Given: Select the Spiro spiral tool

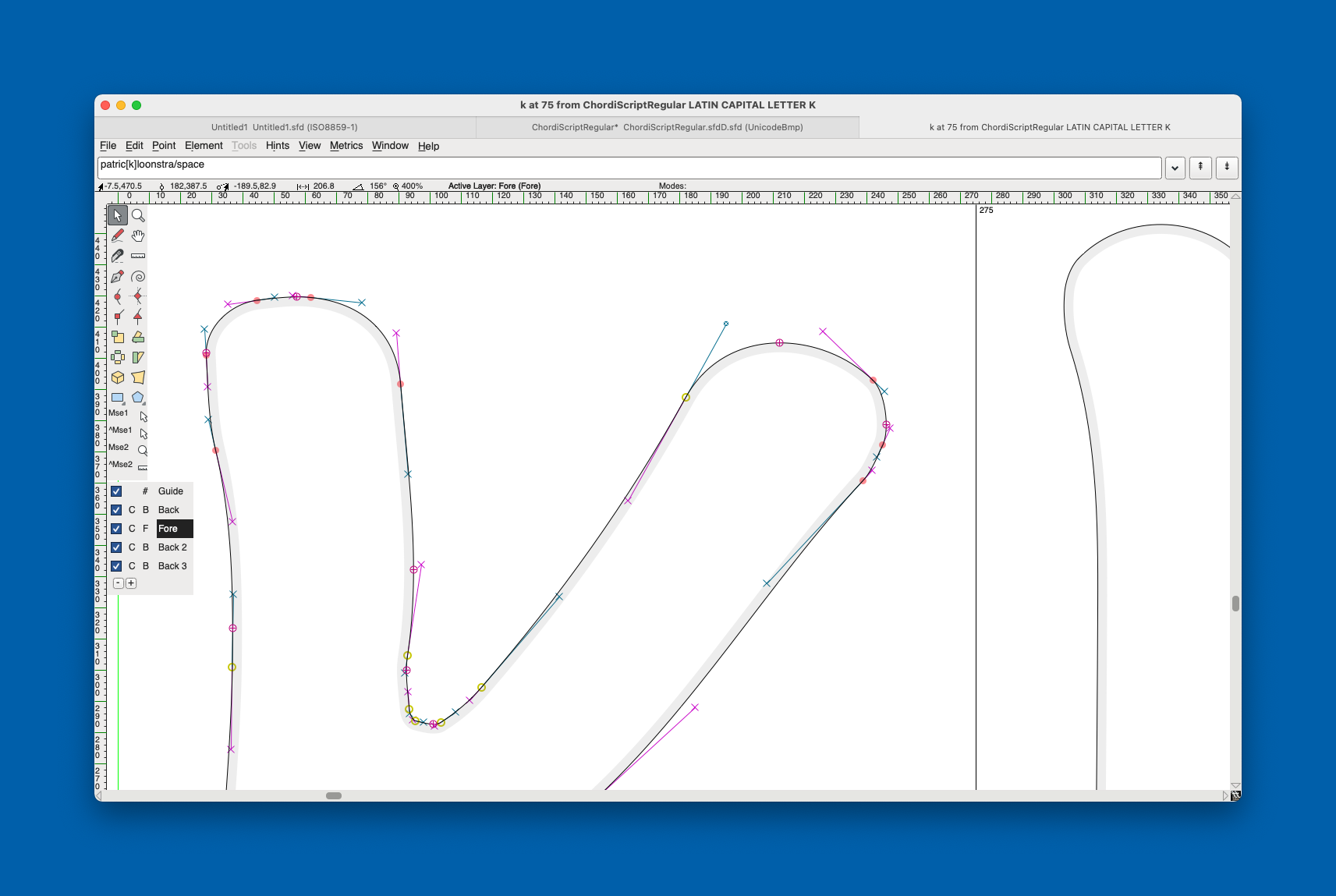Looking at the screenshot, I should point(138,276).
